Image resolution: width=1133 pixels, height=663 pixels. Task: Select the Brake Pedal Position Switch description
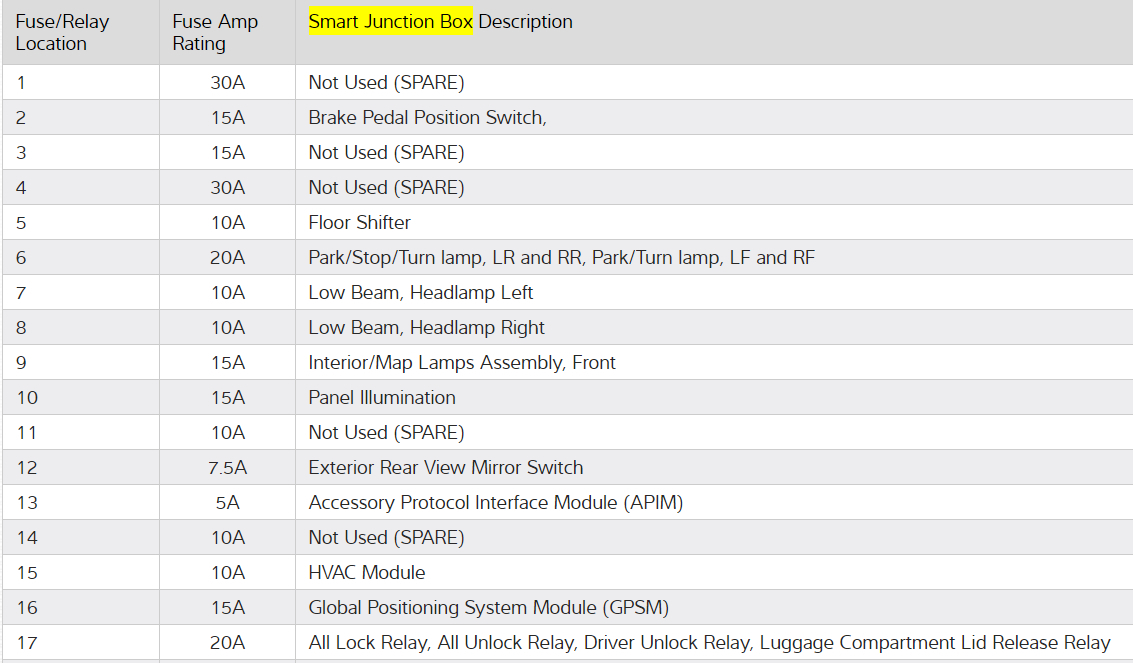click(427, 118)
